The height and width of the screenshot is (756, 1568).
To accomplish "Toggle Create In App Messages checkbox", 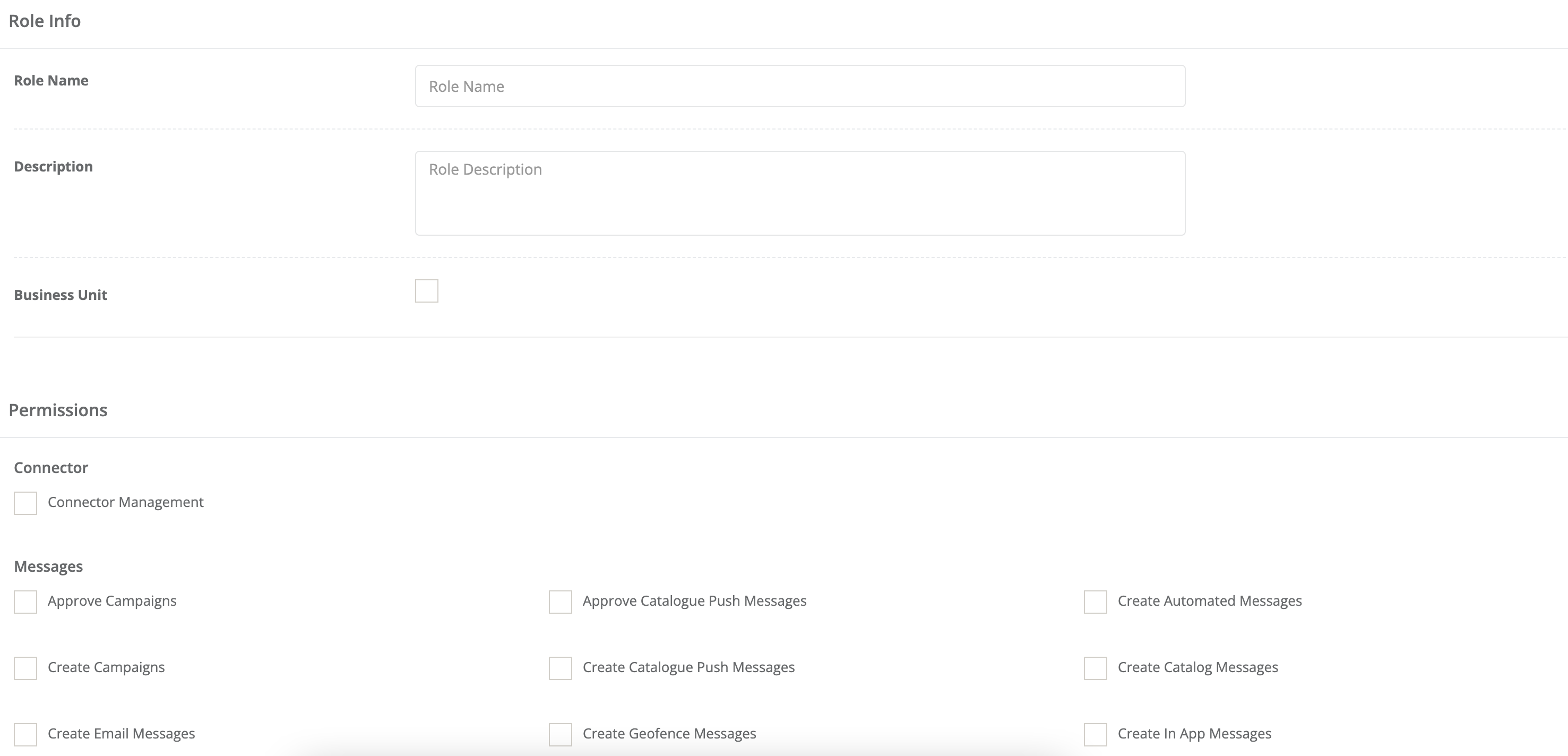I will (x=1095, y=734).
